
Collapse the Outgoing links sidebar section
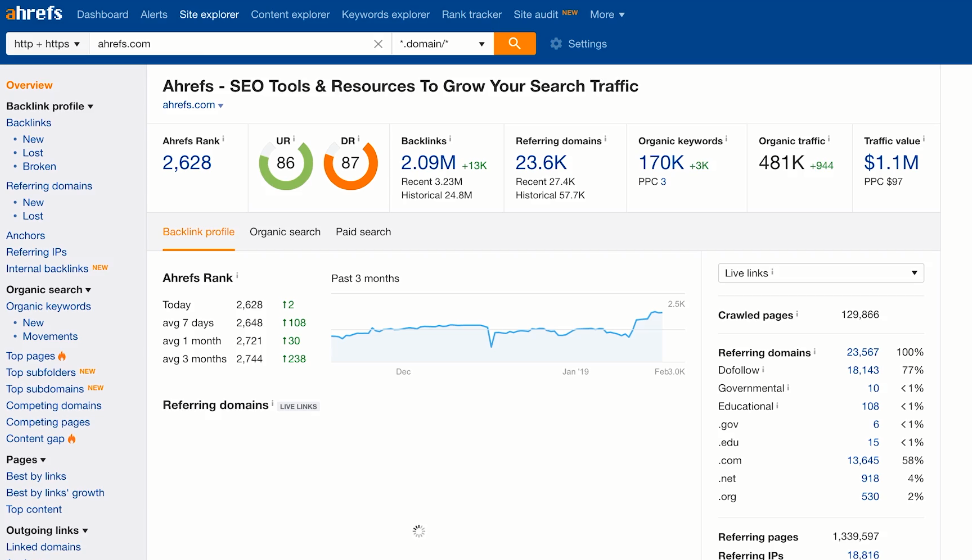click(47, 530)
